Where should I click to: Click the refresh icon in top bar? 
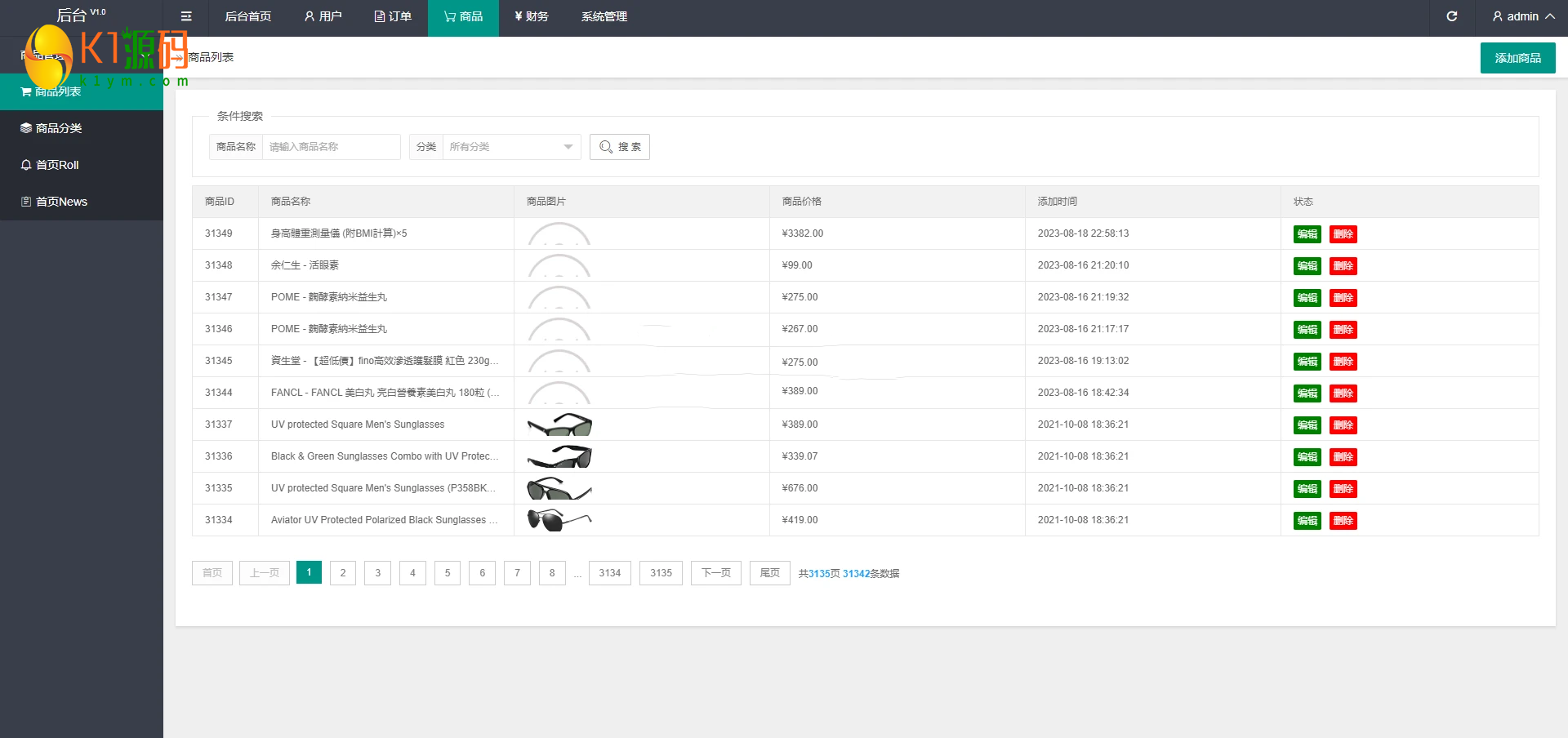(x=1451, y=16)
